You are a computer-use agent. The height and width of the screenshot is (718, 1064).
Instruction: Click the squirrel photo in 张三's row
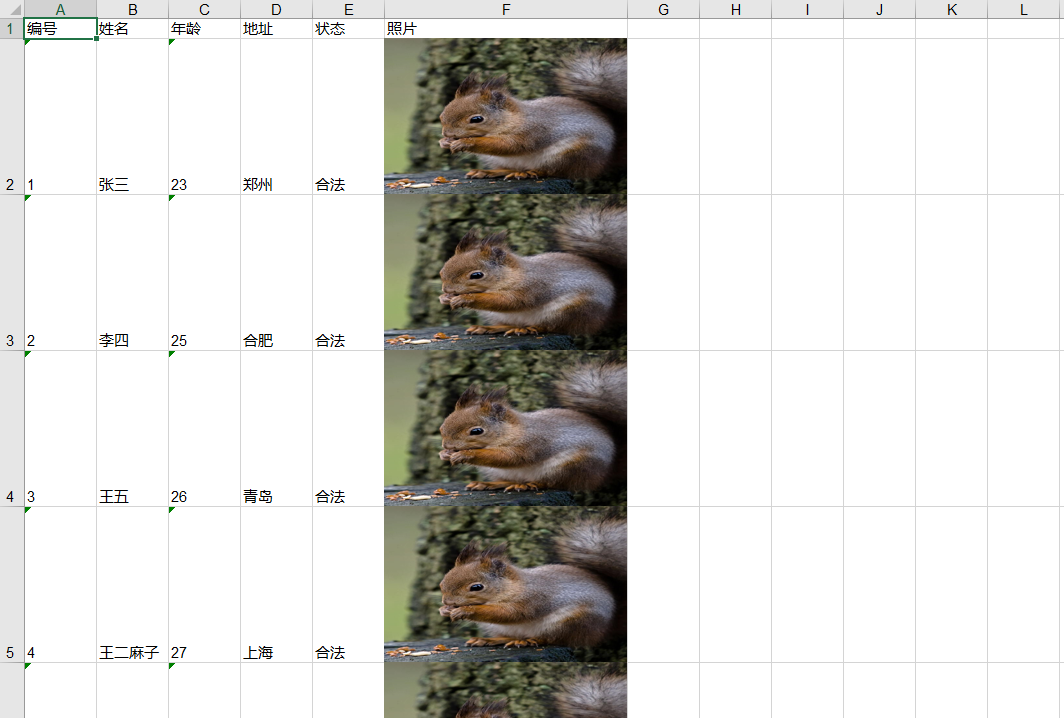[x=506, y=117]
